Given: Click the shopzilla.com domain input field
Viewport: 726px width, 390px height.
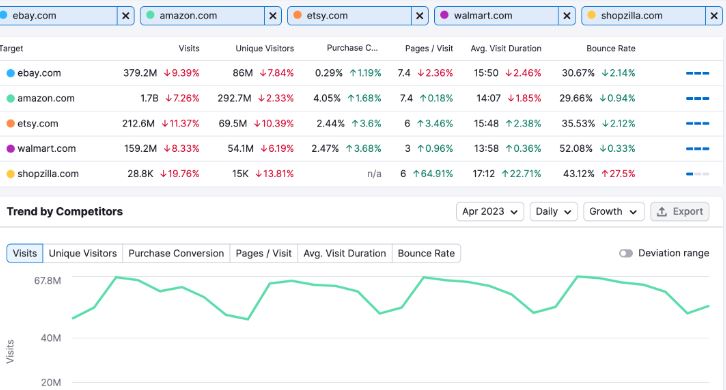Looking at the screenshot, I should coord(644,16).
